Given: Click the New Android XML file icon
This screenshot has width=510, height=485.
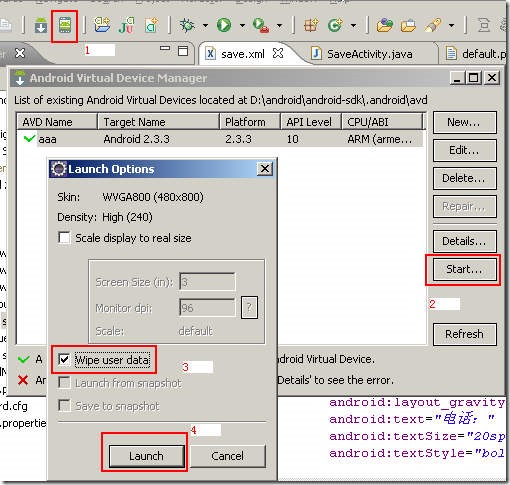Looking at the screenshot, I should coord(151,25).
